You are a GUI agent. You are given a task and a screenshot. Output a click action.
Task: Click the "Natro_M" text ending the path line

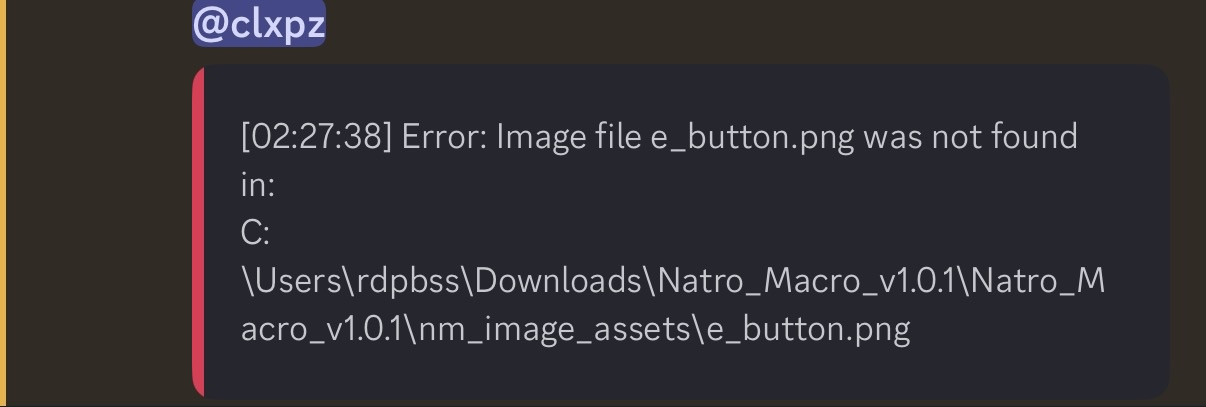coord(1038,280)
